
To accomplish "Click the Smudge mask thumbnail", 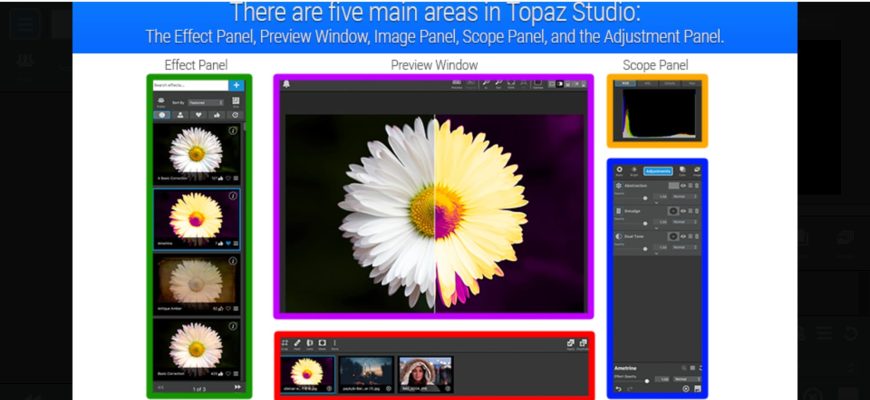I will pyautogui.click(x=673, y=211).
